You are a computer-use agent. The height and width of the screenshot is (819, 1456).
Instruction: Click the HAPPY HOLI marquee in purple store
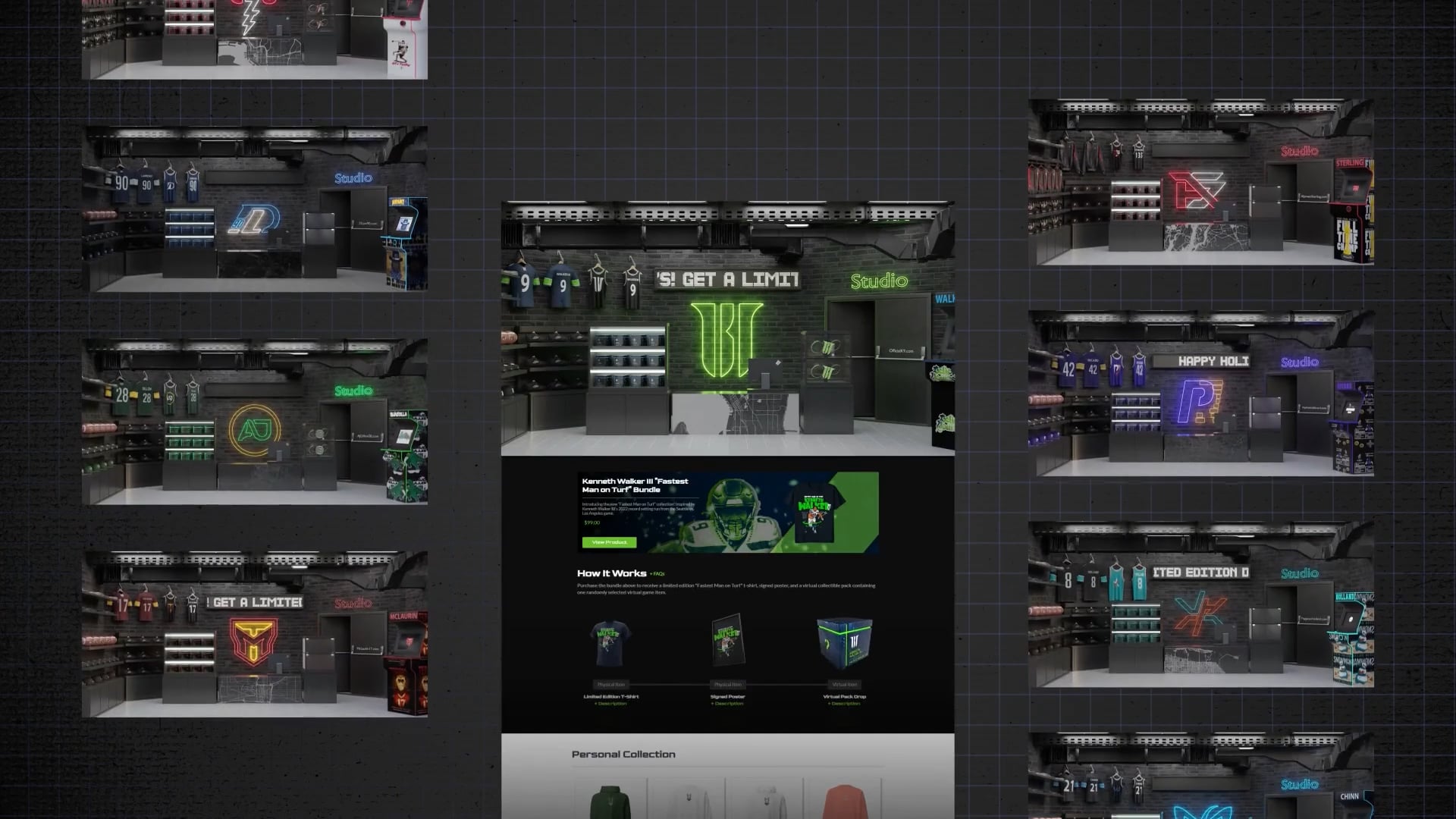tap(1213, 361)
